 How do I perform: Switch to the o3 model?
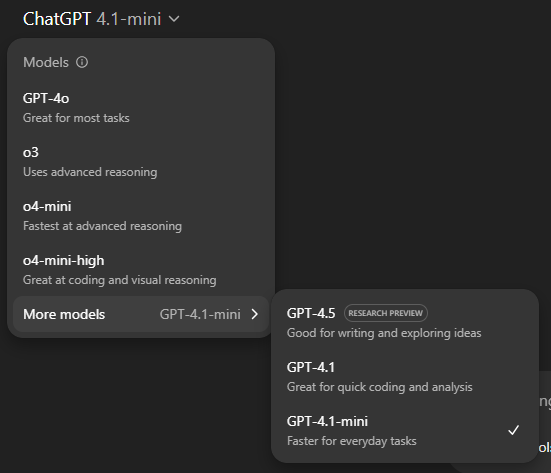[141, 162]
